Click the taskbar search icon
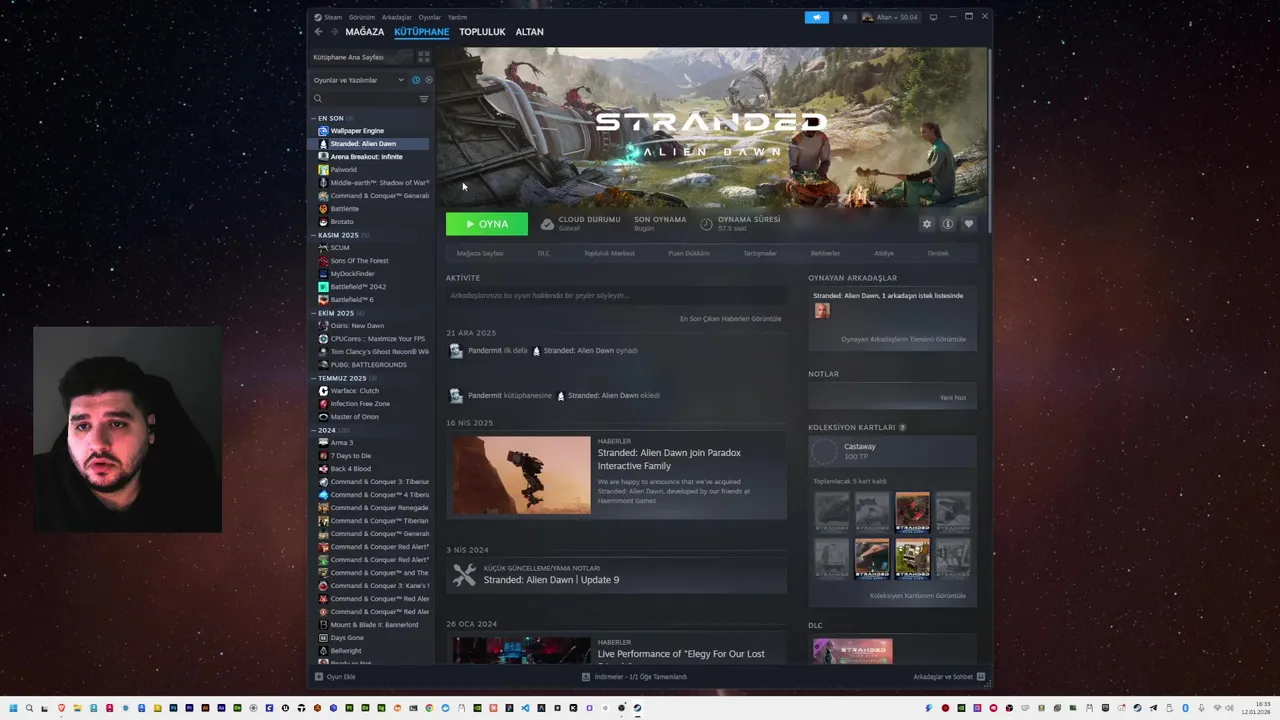Image resolution: width=1280 pixels, height=720 pixels. [x=29, y=708]
